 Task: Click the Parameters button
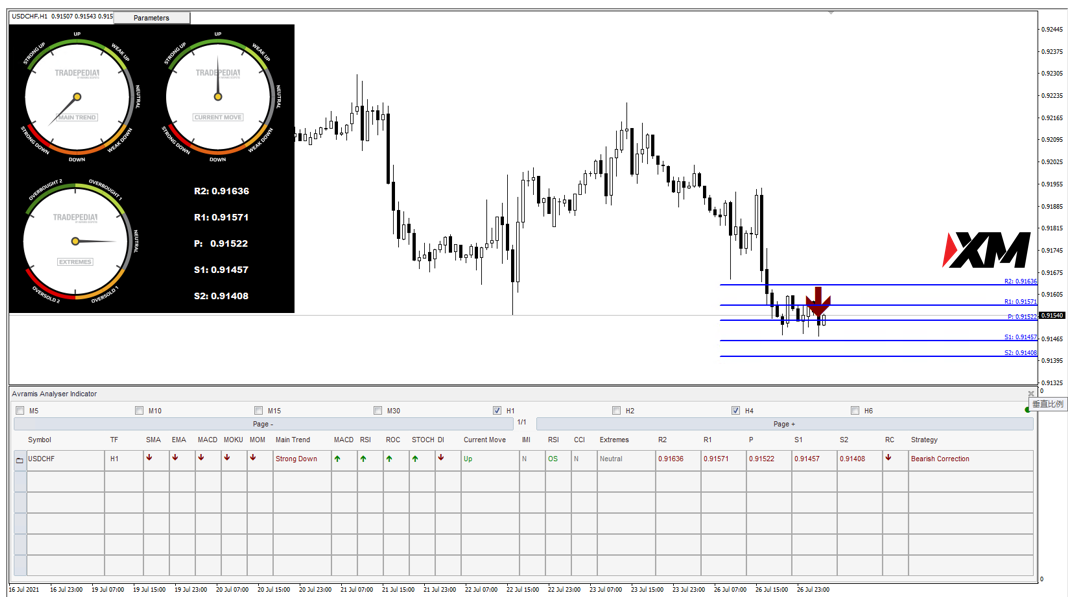[151, 18]
